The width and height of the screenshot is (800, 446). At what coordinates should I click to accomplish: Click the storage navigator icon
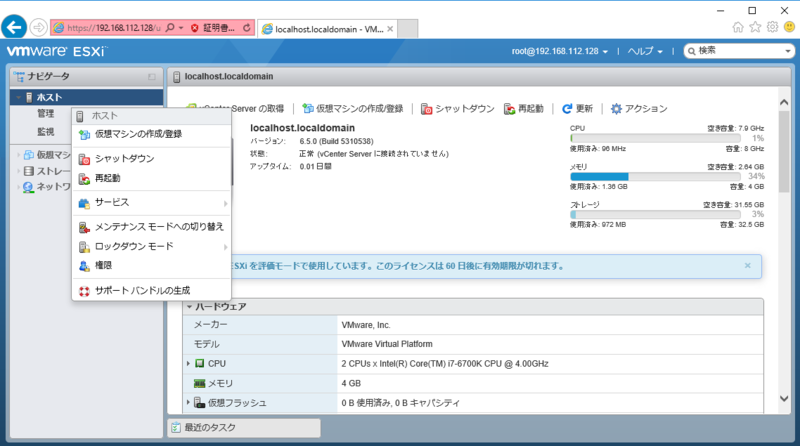click(x=29, y=171)
